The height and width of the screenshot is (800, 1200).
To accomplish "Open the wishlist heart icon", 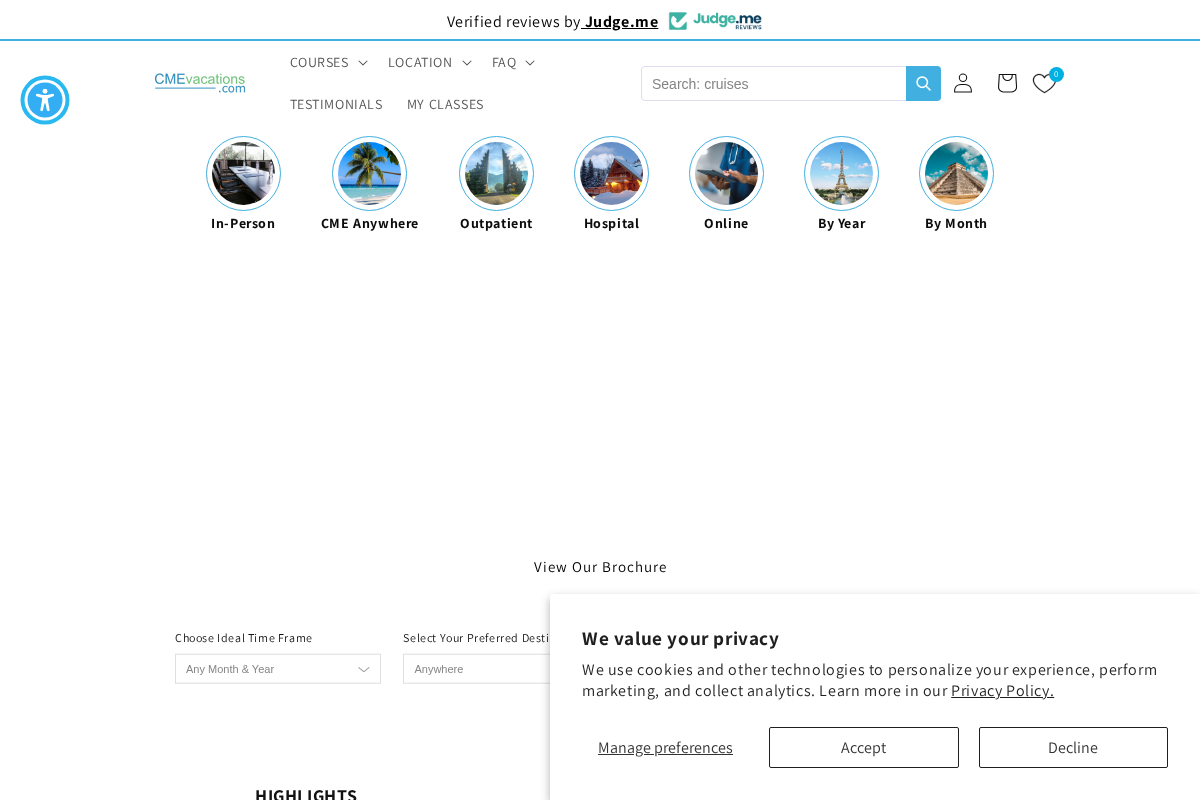I will [1044, 83].
